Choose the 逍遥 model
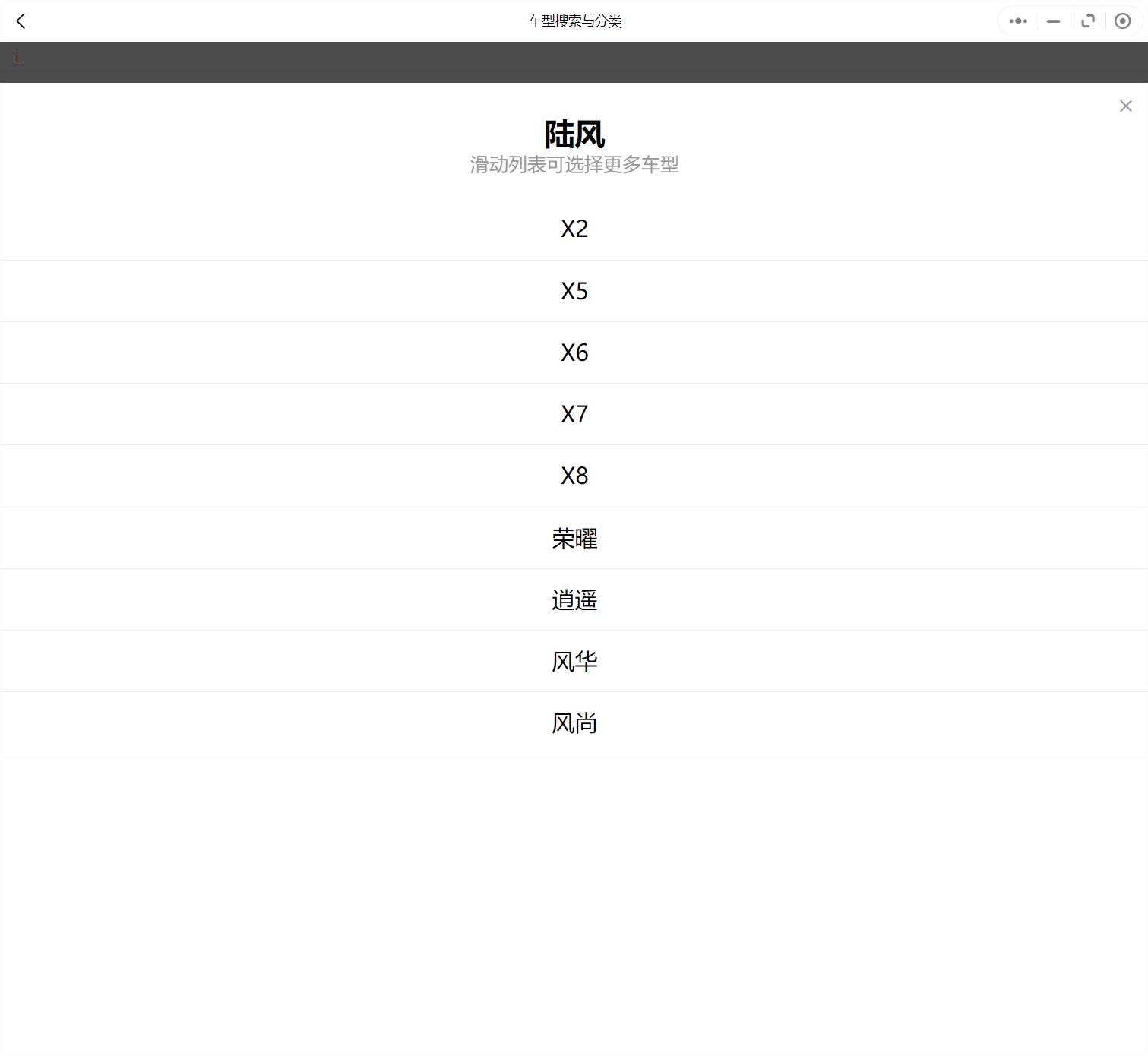 pos(574,599)
